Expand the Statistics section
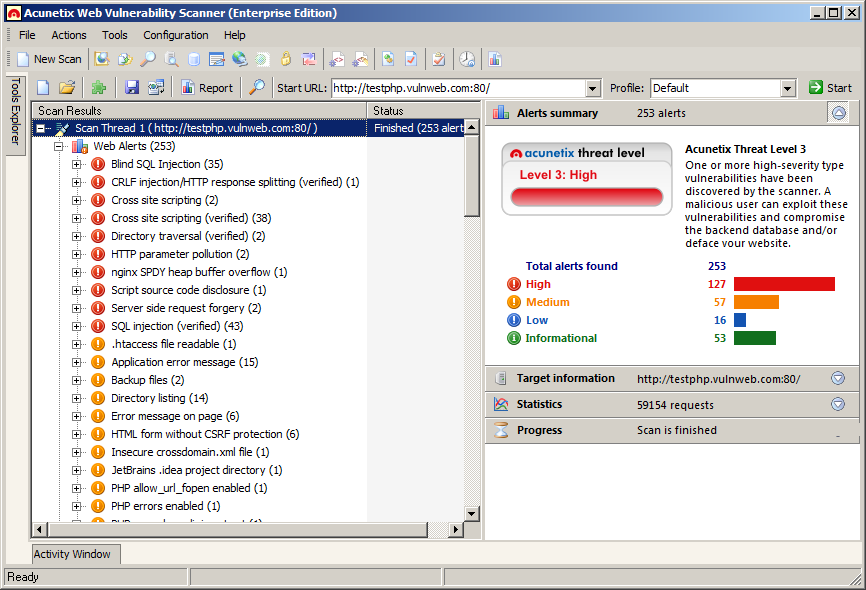The width and height of the screenshot is (866, 590). click(x=838, y=404)
